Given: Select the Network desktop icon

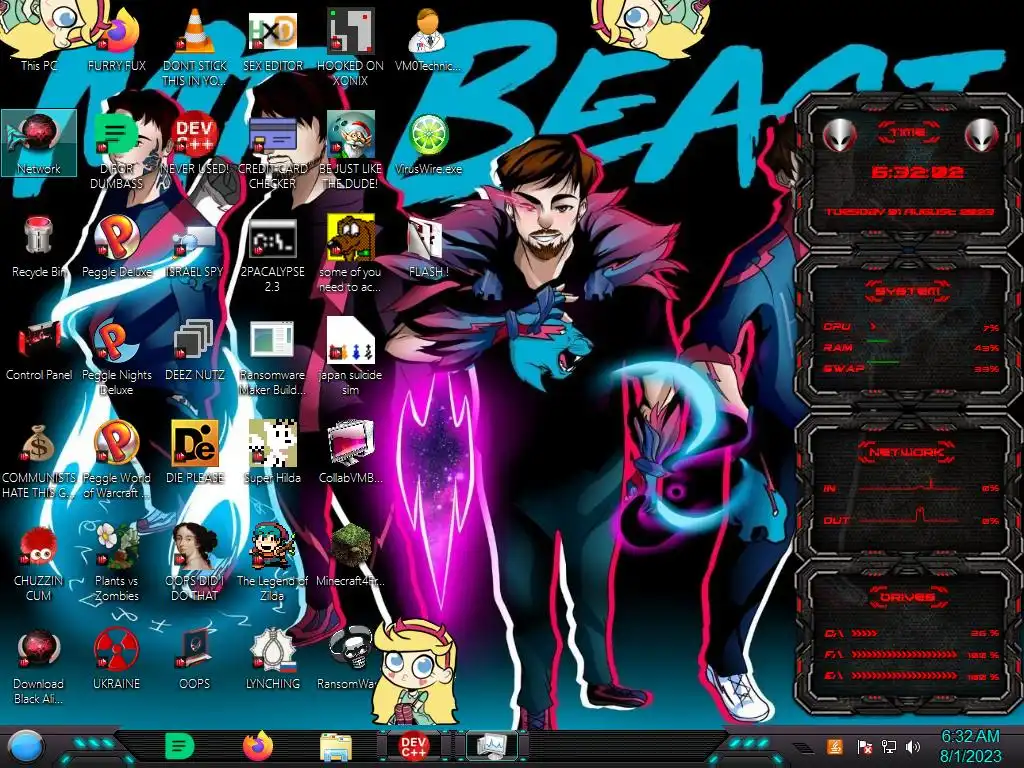Looking at the screenshot, I should 39,143.
